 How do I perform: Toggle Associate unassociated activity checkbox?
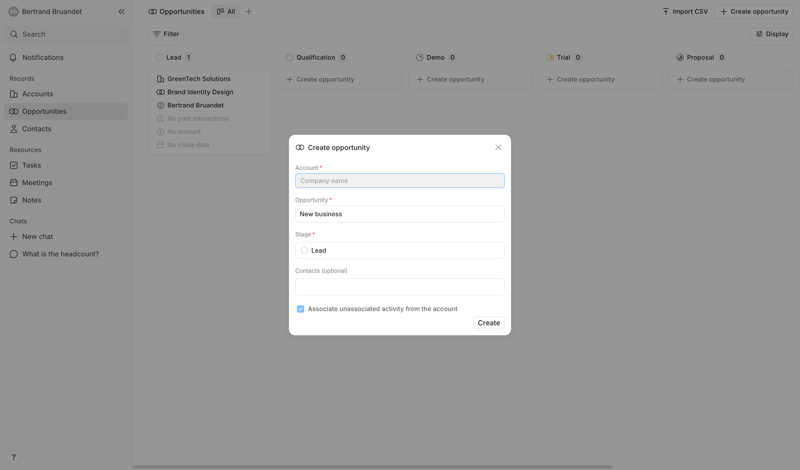(300, 309)
